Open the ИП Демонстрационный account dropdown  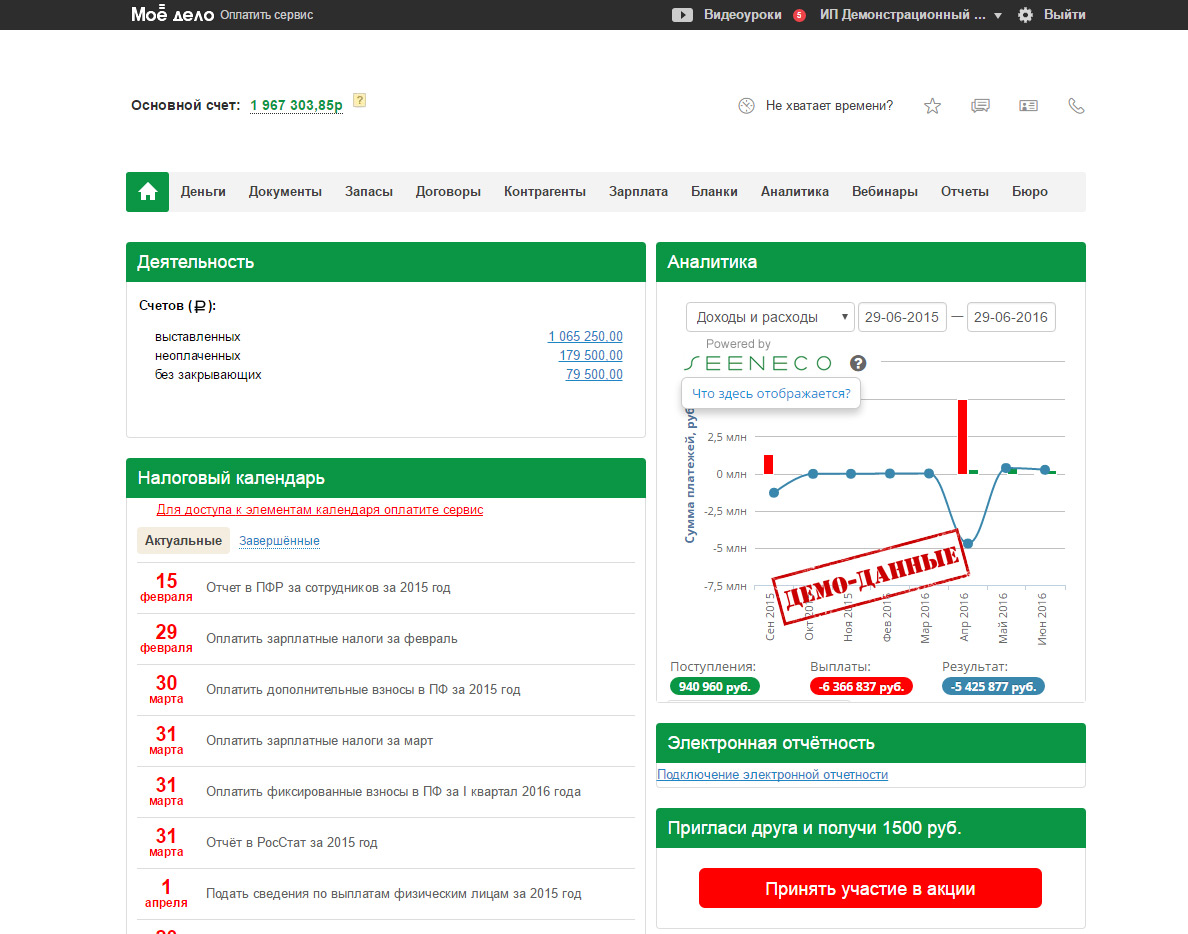910,15
